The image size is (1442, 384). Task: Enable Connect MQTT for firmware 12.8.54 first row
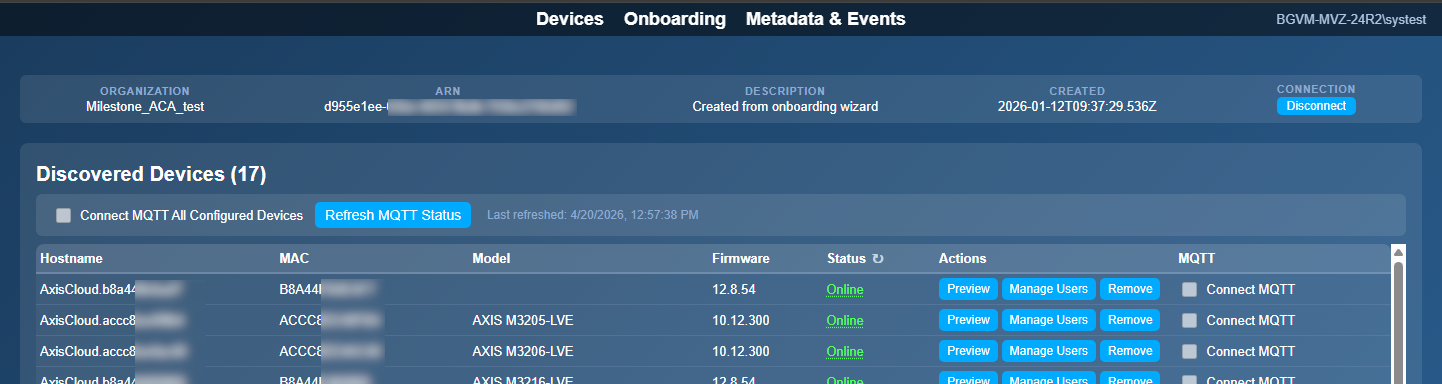(x=1189, y=290)
